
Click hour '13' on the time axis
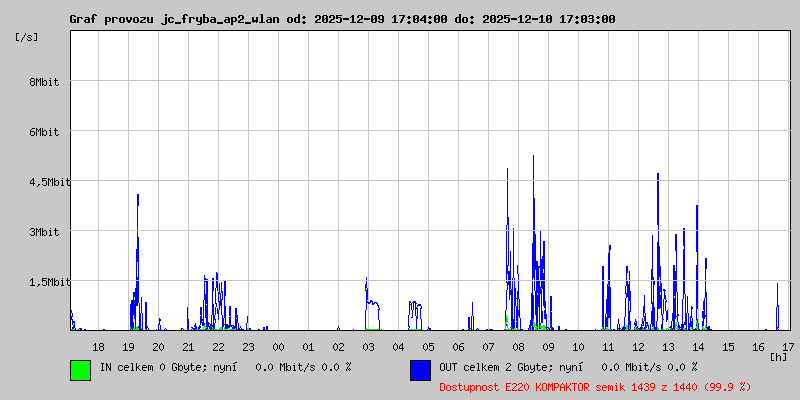(668, 347)
